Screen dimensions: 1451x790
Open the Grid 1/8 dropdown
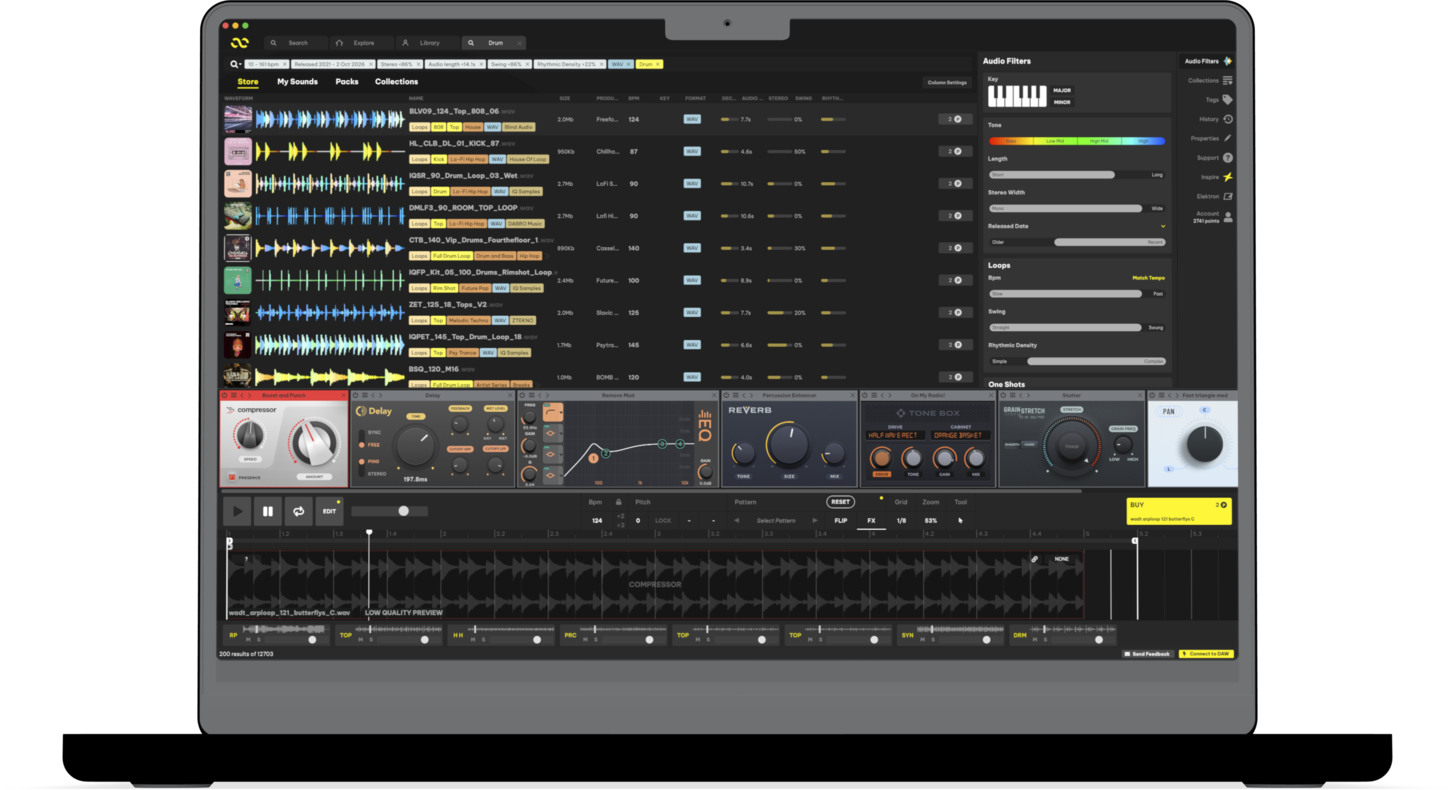[x=901, y=520]
